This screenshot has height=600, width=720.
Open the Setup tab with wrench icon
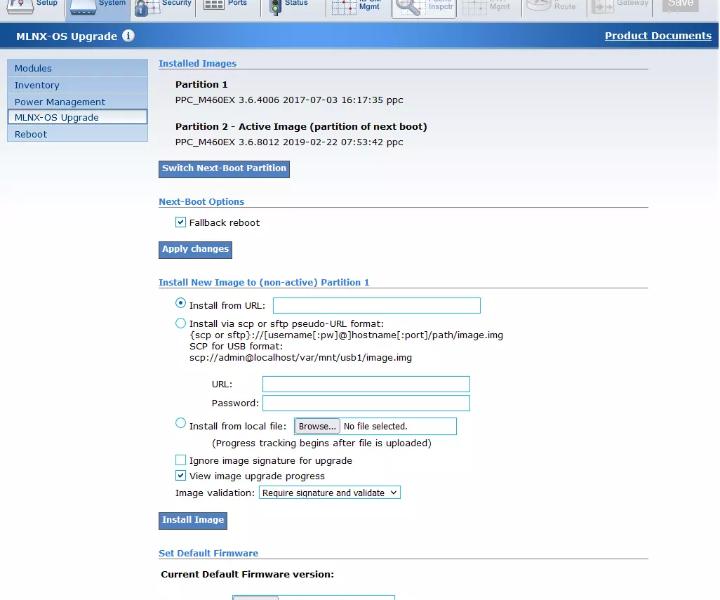coord(32,6)
